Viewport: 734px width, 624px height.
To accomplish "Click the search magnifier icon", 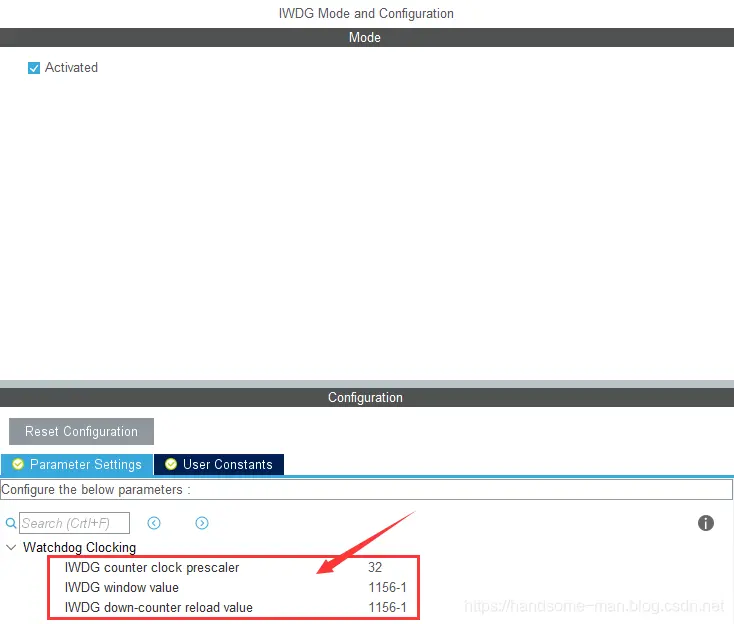I will (x=11, y=523).
